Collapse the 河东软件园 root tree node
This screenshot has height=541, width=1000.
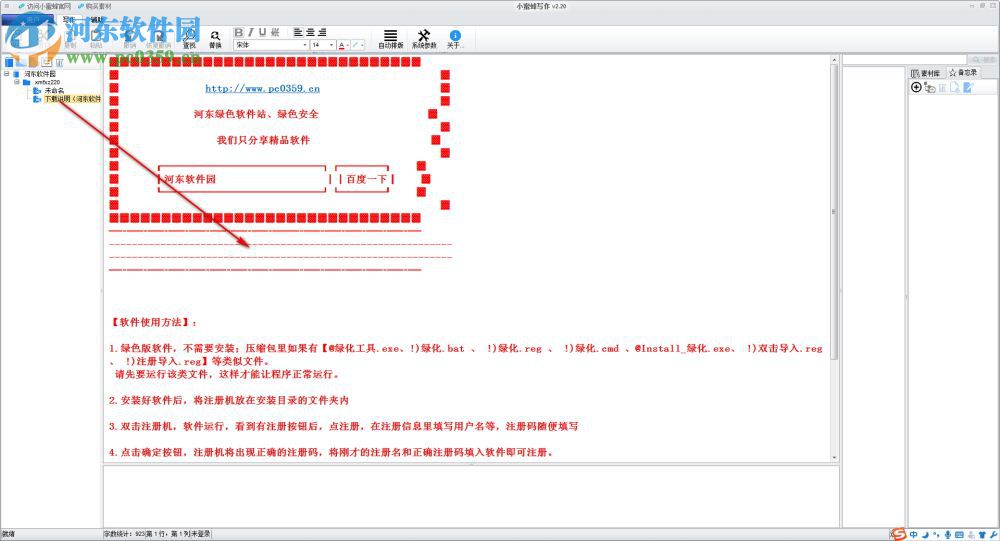pyautogui.click(x=6, y=73)
